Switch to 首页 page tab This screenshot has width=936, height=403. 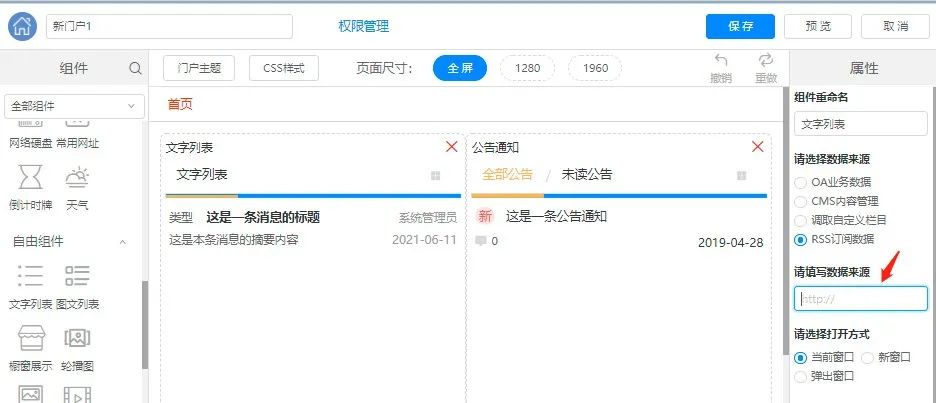[x=180, y=104]
